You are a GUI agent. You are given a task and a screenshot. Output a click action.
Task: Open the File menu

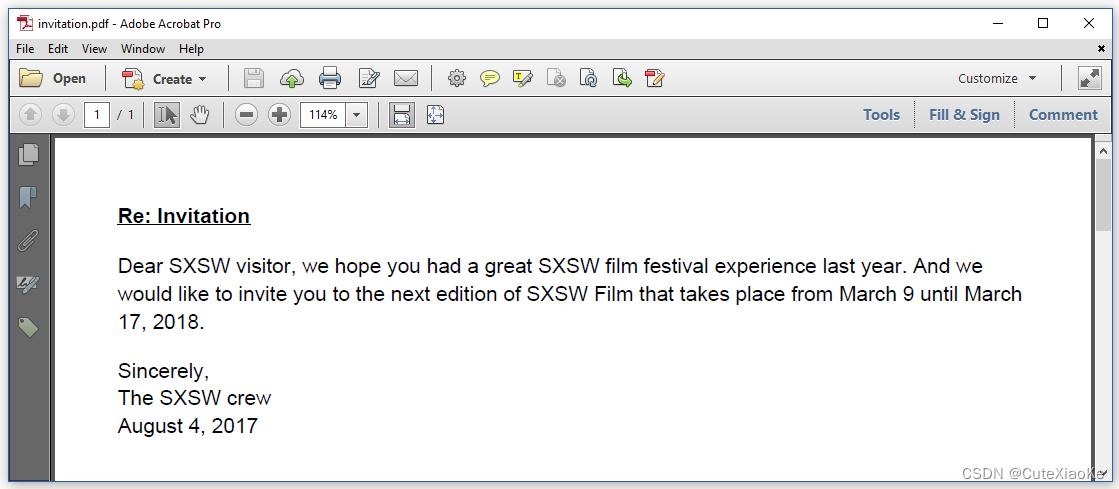pos(25,49)
